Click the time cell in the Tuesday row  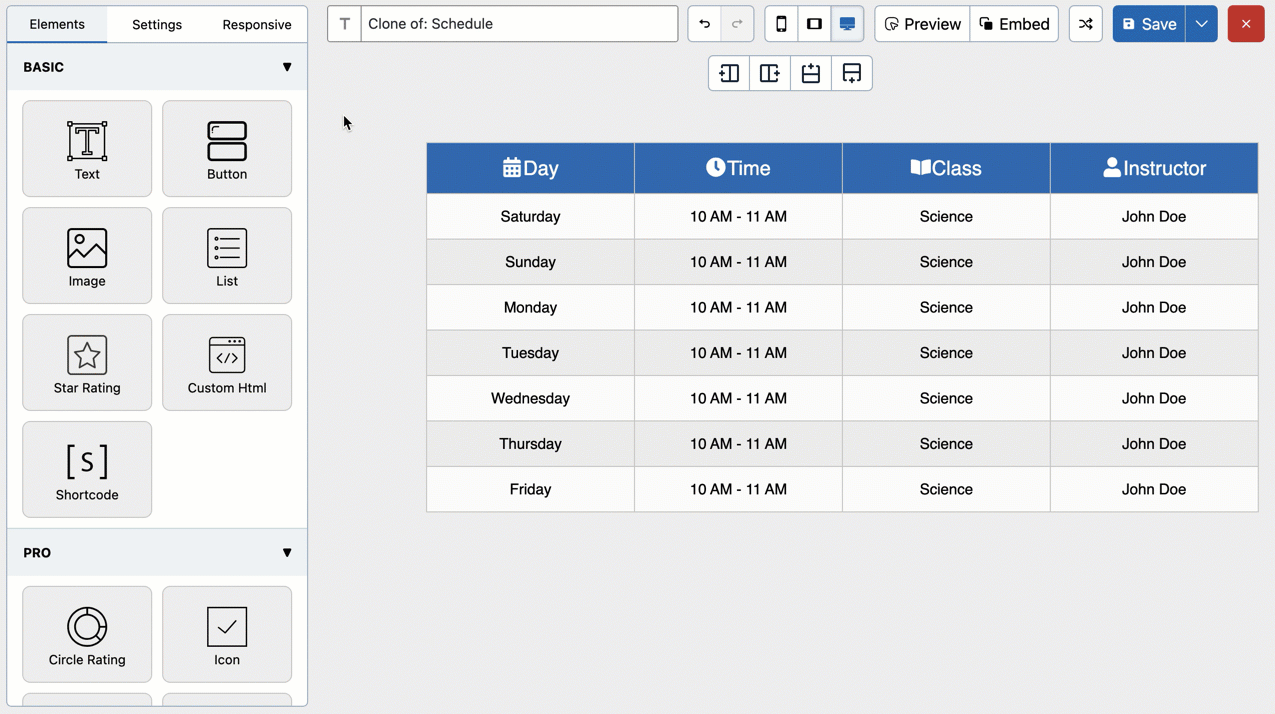(x=738, y=353)
